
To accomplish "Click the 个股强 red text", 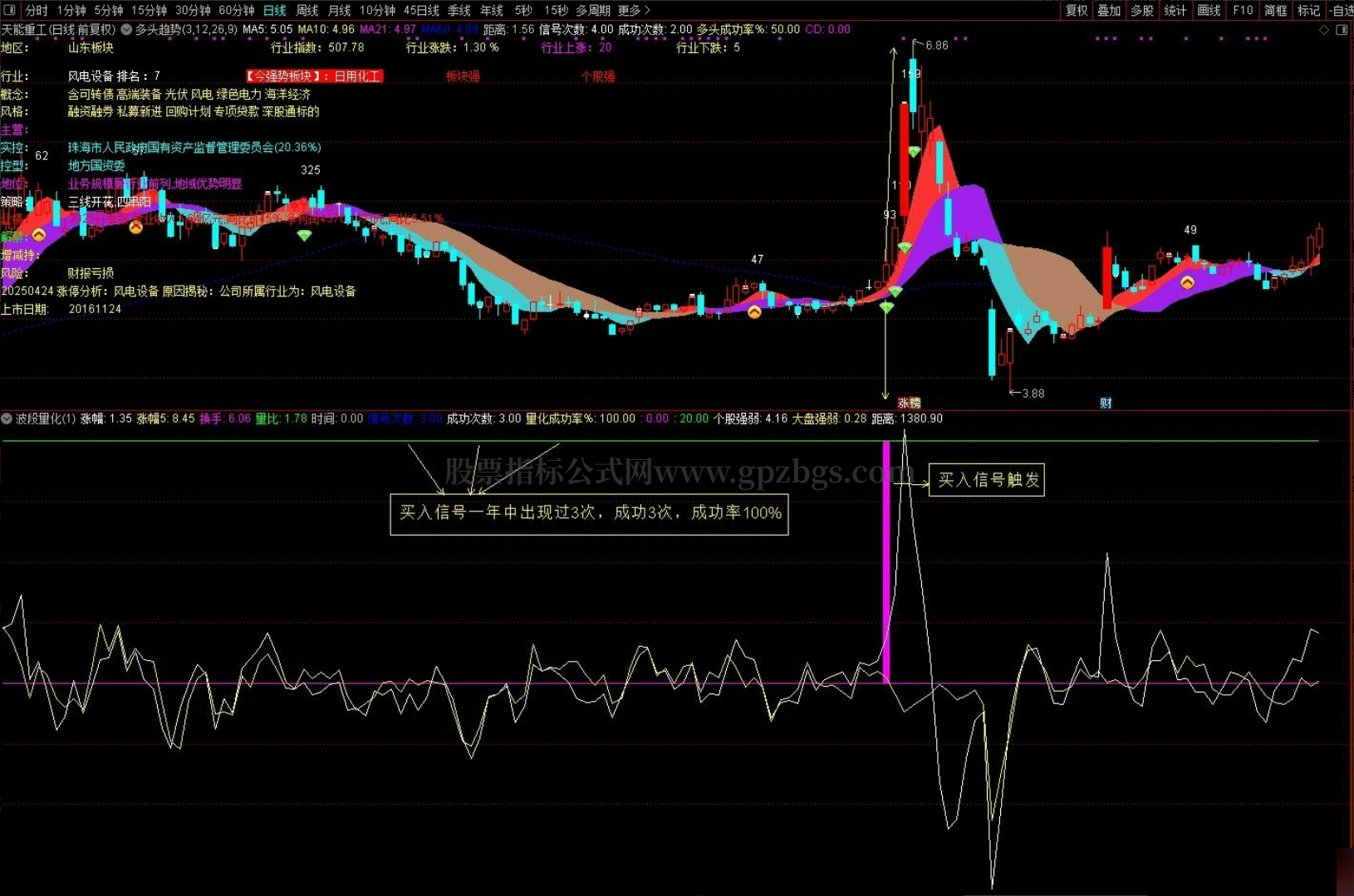I will point(598,76).
